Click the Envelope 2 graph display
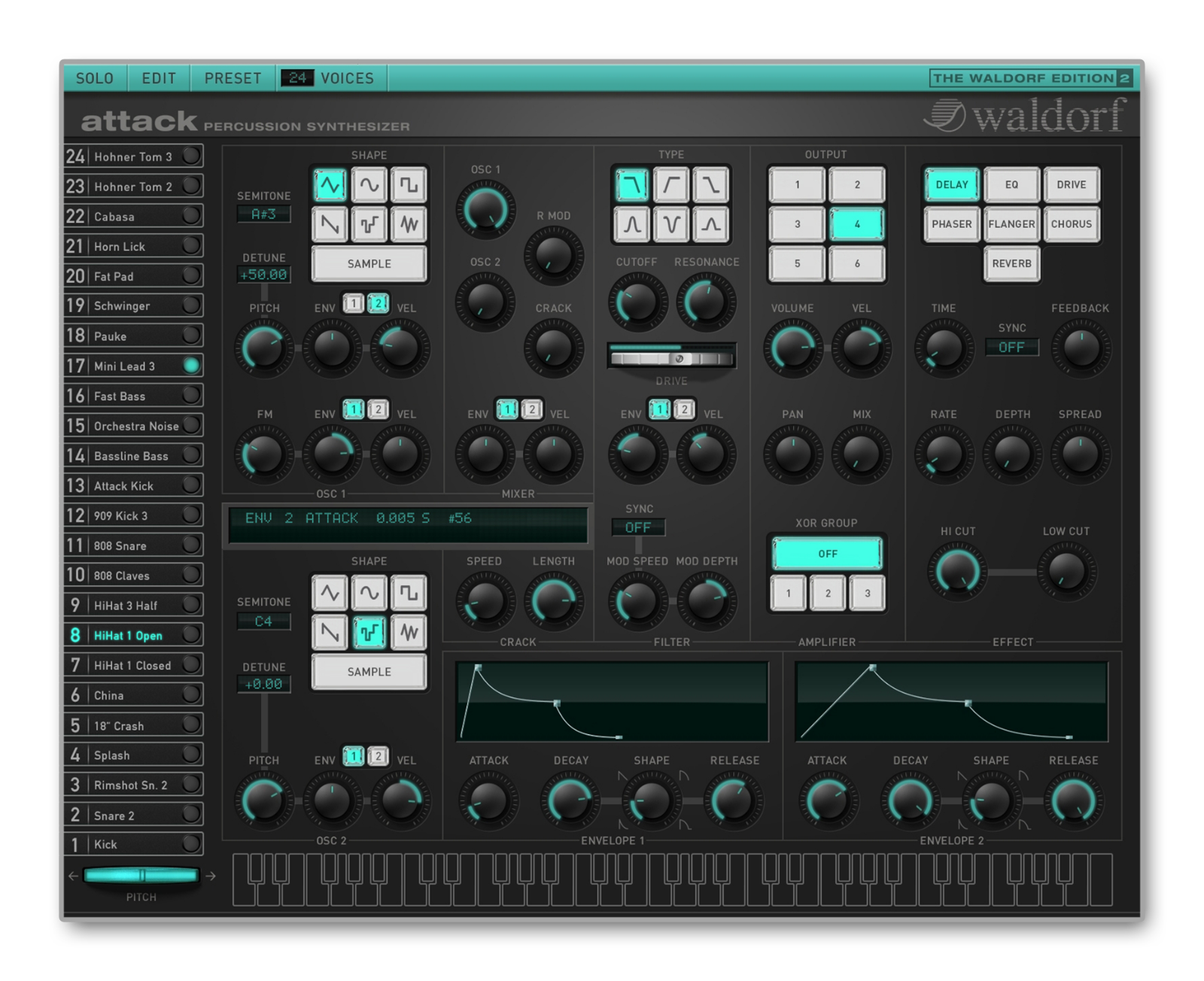Screen dimensions: 1204x981 [x=951, y=702]
